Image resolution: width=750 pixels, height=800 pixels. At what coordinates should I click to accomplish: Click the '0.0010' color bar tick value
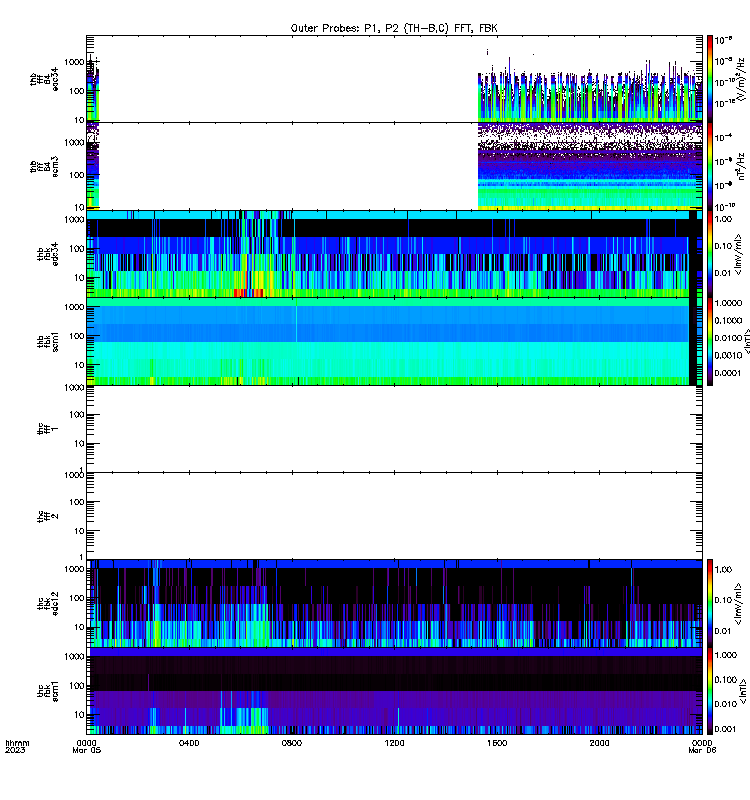728,355
